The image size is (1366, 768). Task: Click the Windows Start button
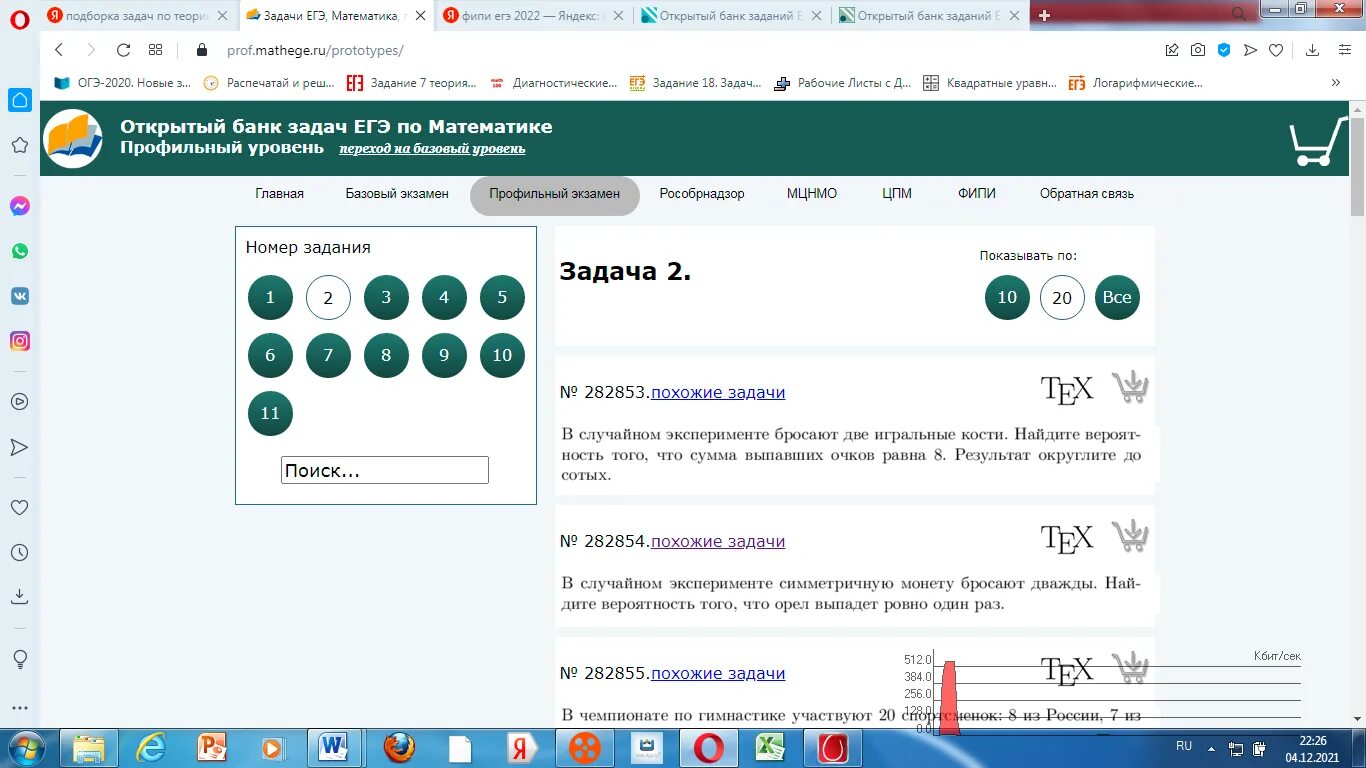[27, 747]
